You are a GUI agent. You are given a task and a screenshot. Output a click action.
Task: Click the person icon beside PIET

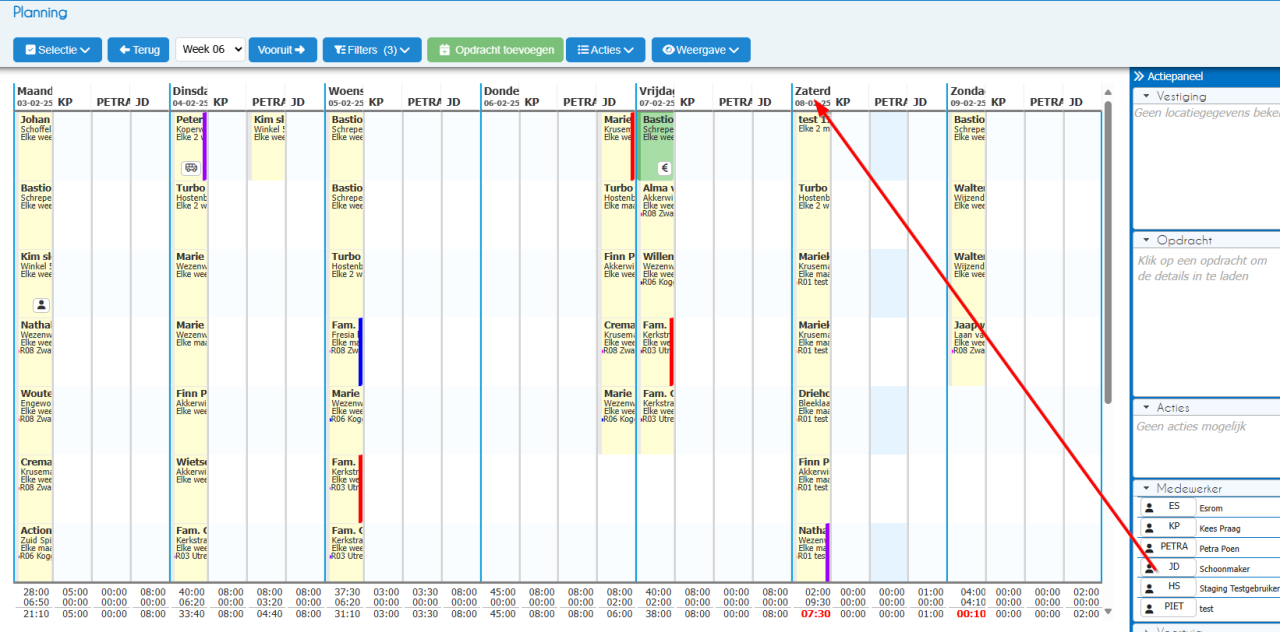click(x=1149, y=609)
